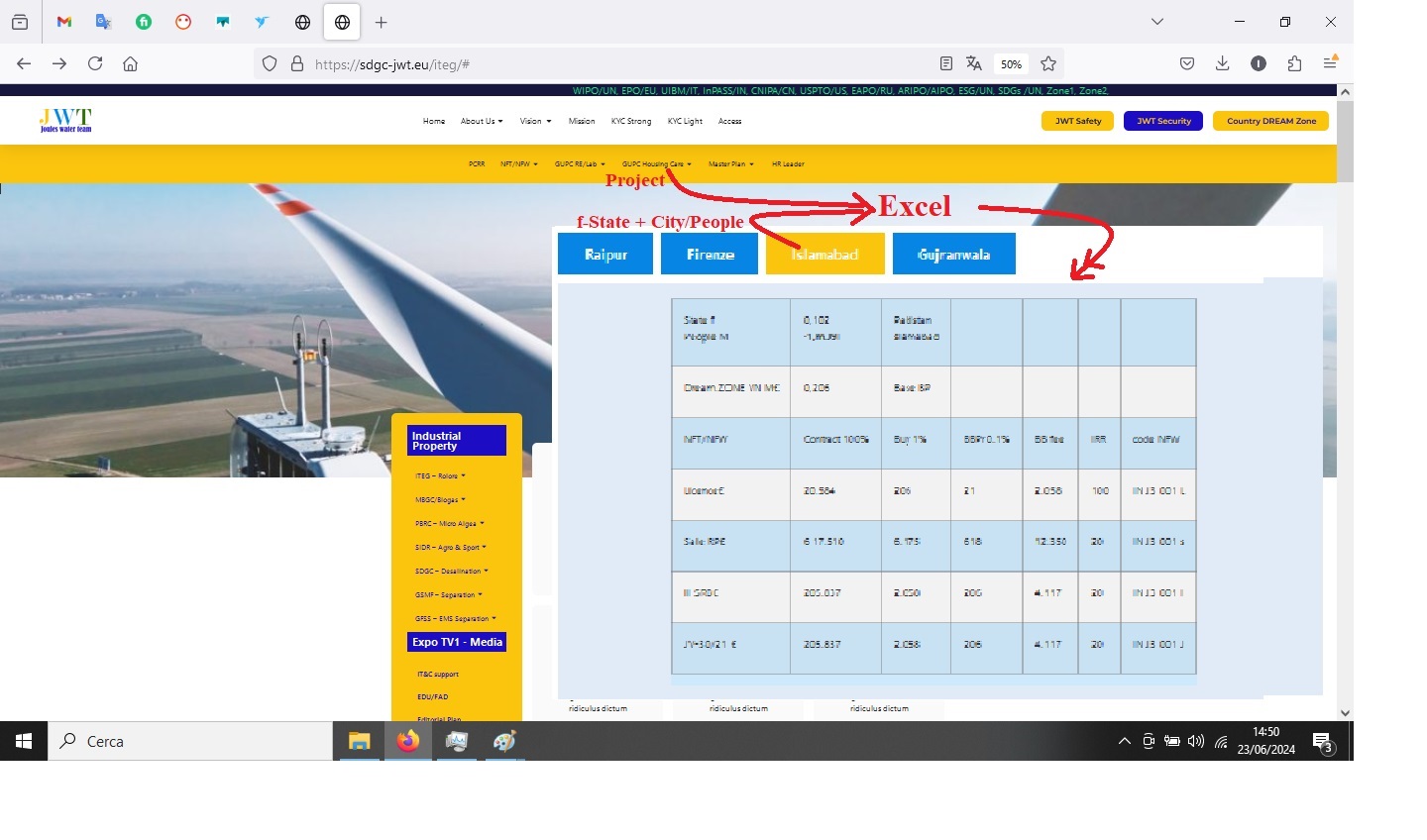This screenshot has height=840, width=1427.
Task: Open the KYC Strong menu item
Action: pyautogui.click(x=631, y=121)
